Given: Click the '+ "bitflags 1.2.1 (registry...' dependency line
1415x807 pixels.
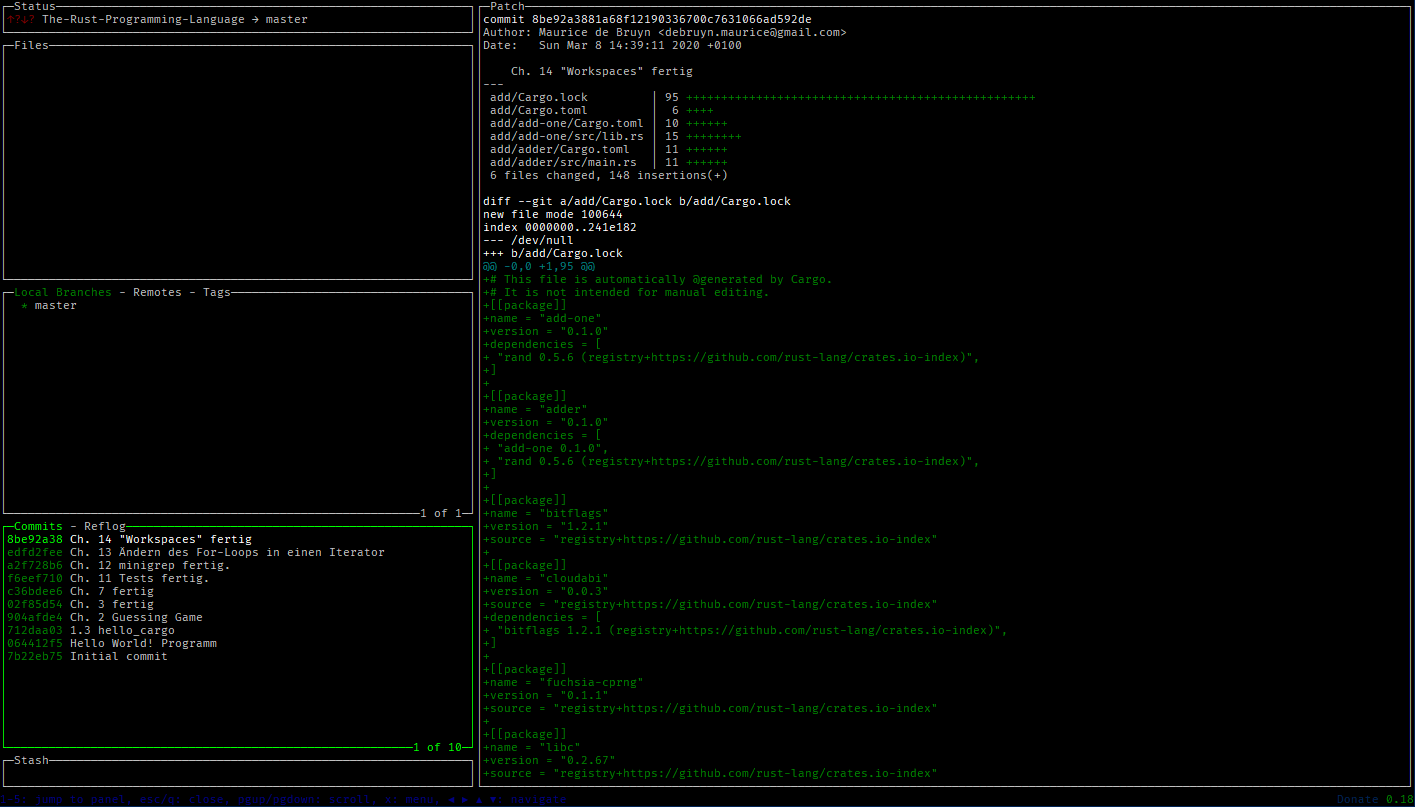Looking at the screenshot, I should pos(745,630).
